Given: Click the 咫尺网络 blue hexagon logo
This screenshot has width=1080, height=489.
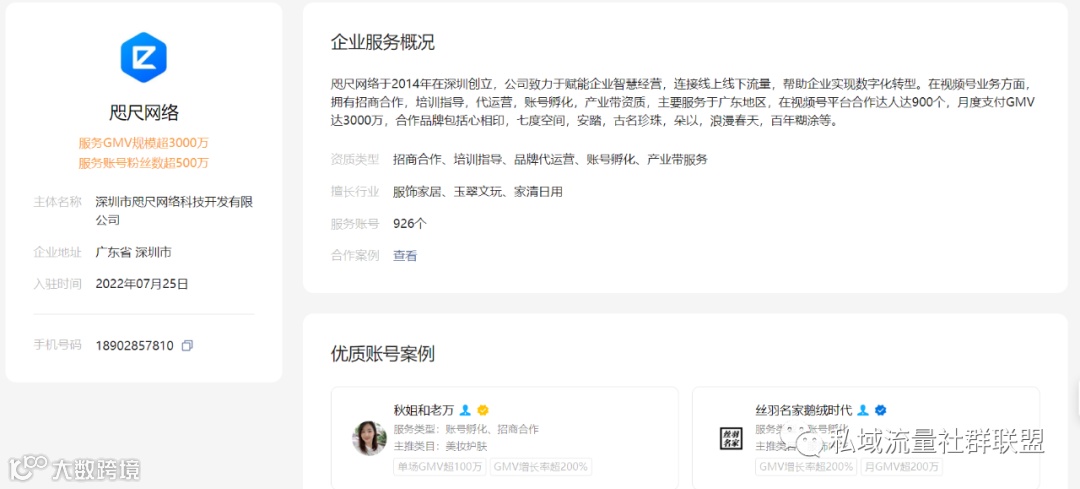Looking at the screenshot, I should point(143,57).
